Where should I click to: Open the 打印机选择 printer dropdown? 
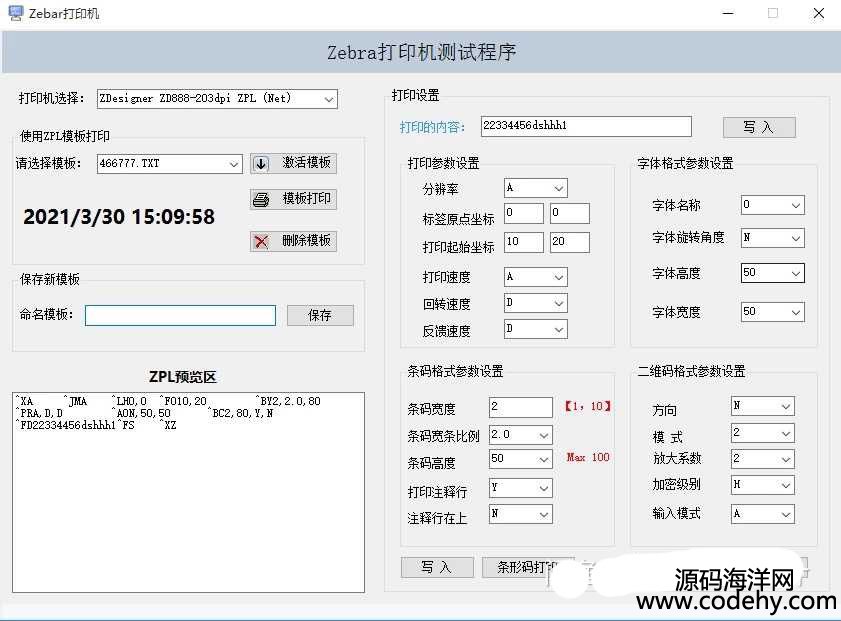[217, 99]
